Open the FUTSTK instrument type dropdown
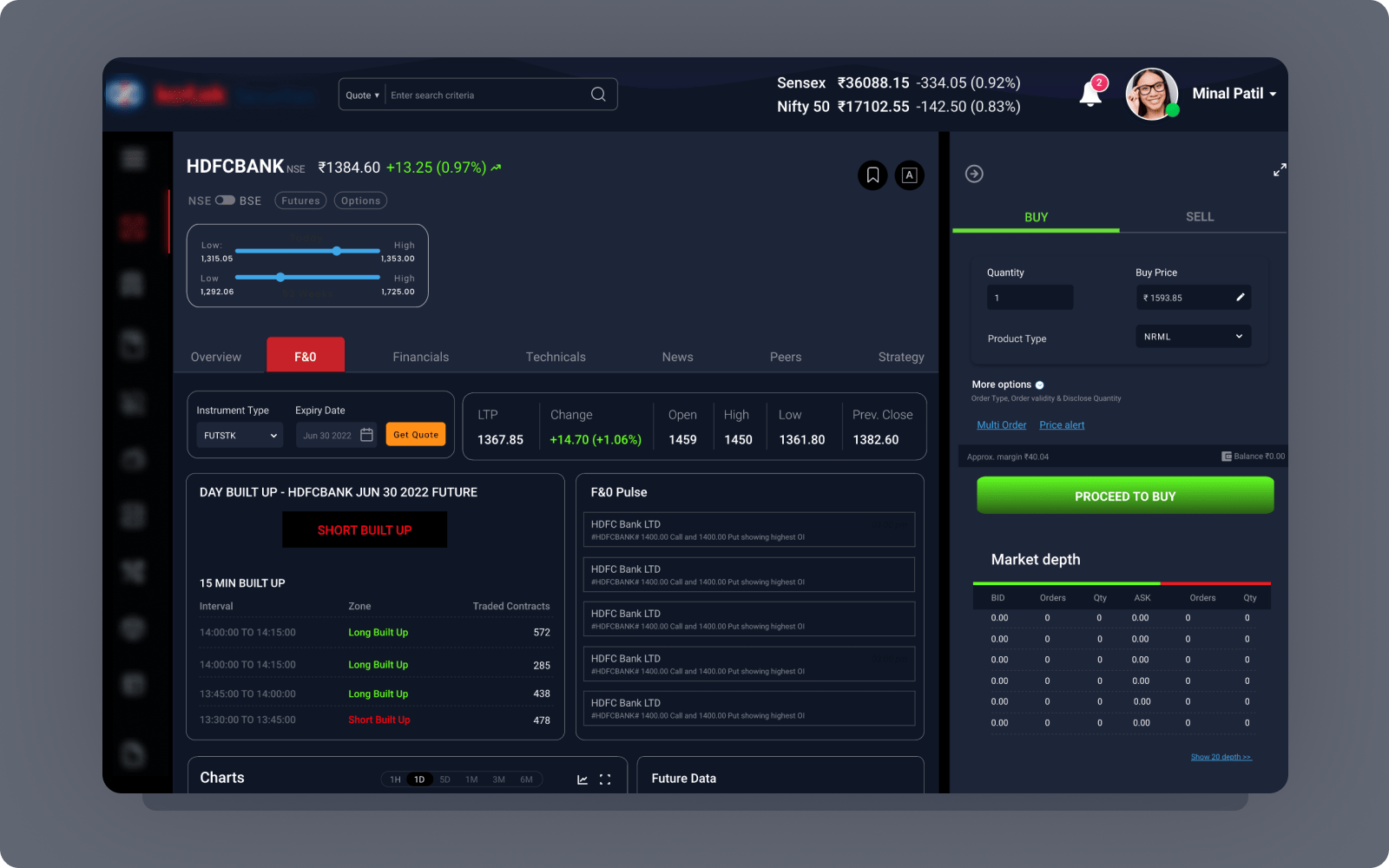The image size is (1389, 868). 240,435
